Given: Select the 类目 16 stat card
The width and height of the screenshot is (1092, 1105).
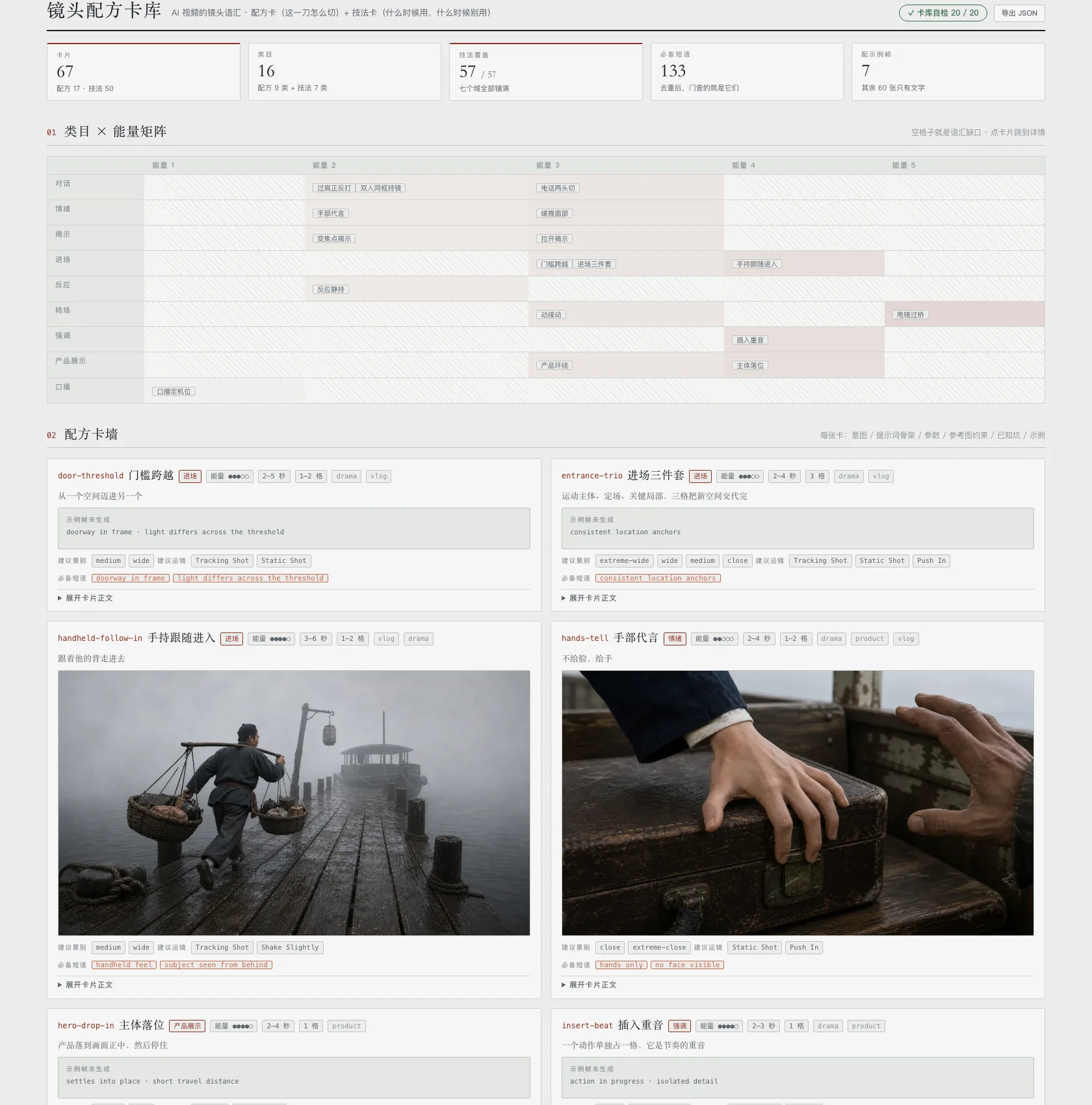Looking at the screenshot, I should point(344,71).
